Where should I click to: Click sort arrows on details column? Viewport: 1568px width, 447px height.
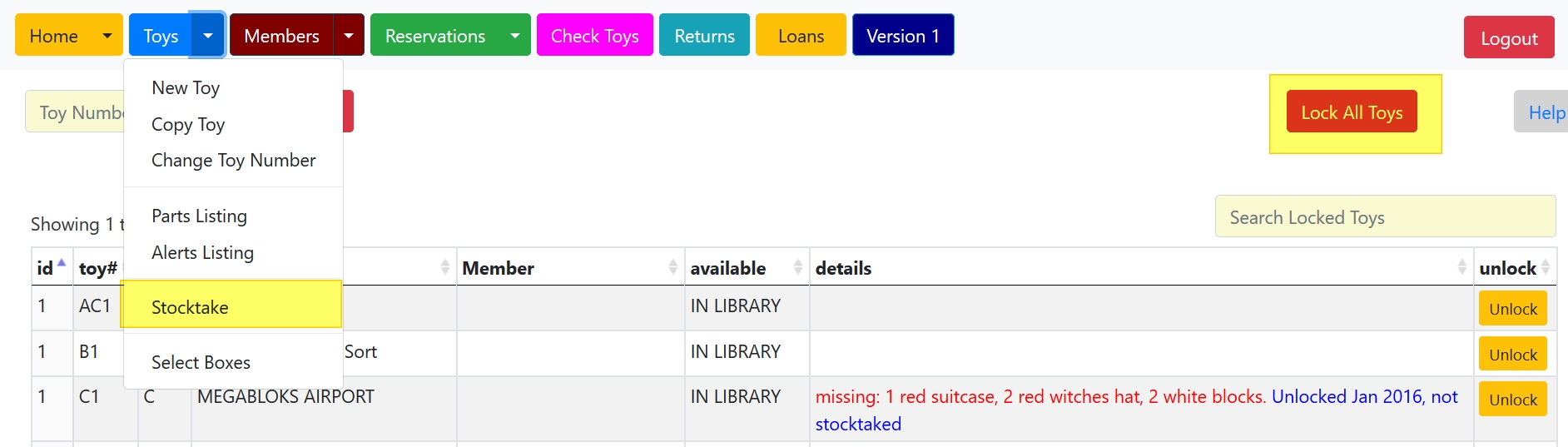1461,267
